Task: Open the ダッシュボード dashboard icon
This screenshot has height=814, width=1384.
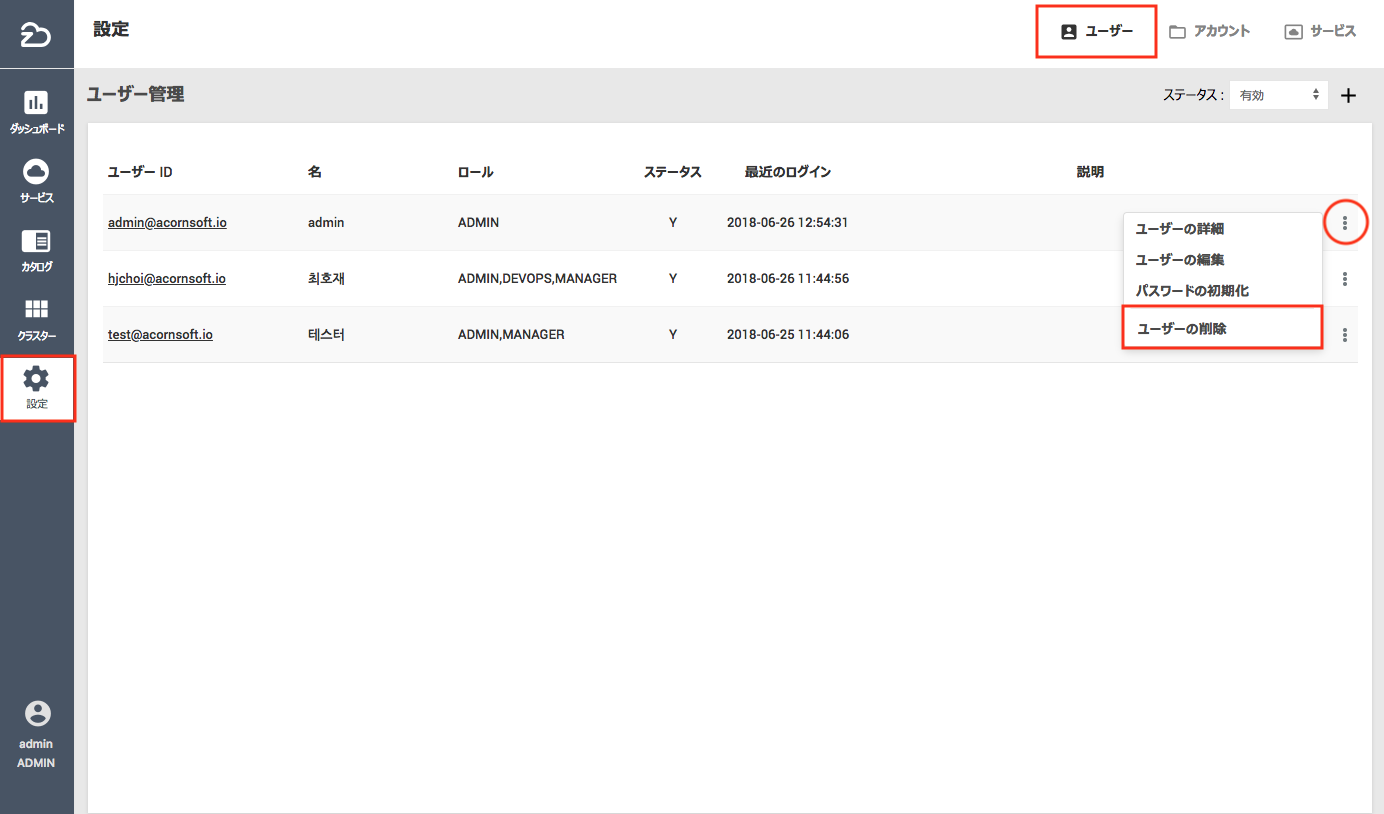Action: (36, 103)
